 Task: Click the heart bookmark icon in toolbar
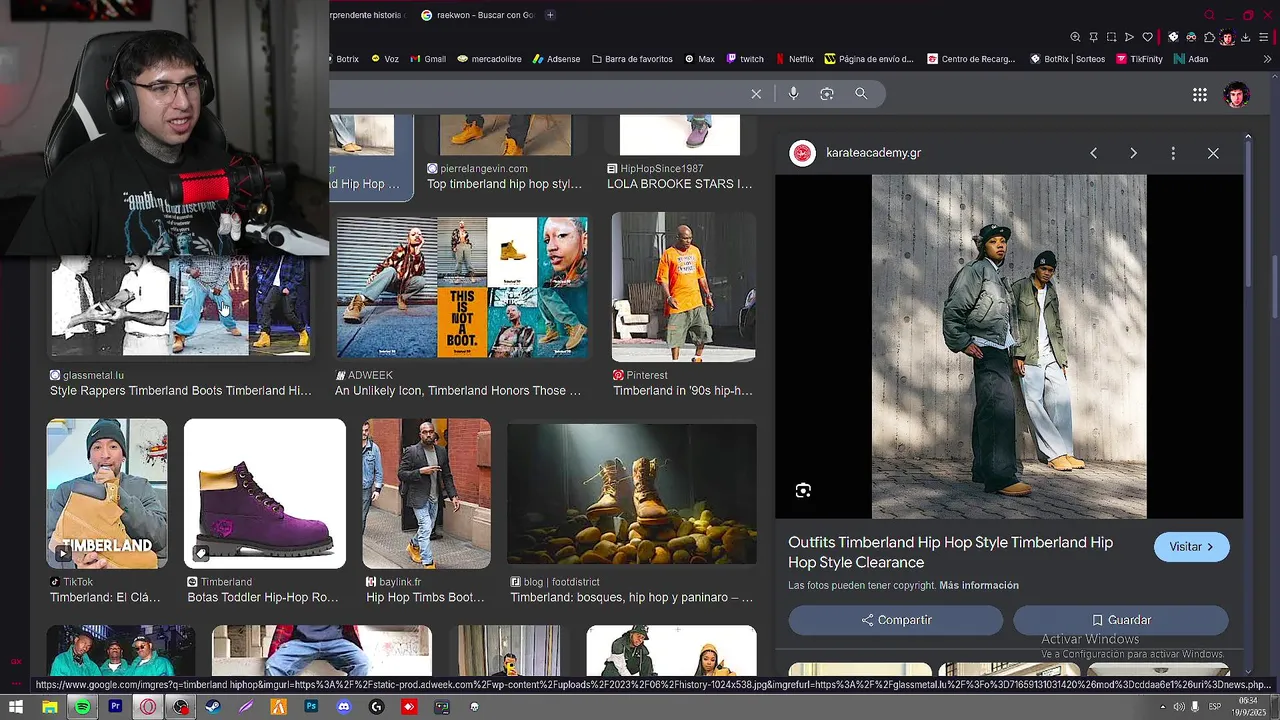pyautogui.click(x=1147, y=37)
